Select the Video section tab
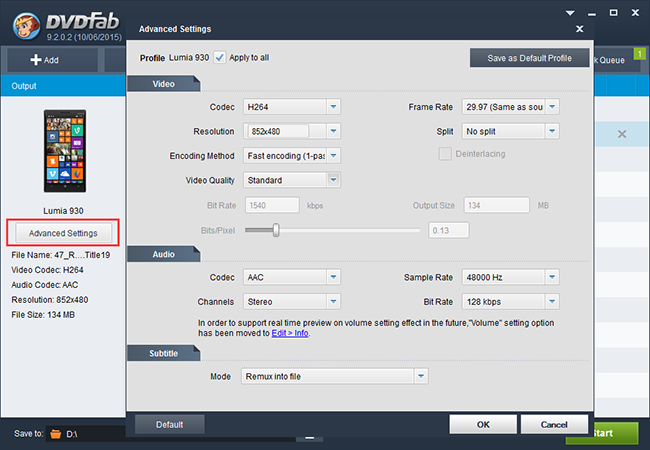Image resolution: width=650 pixels, height=450 pixels. (163, 84)
